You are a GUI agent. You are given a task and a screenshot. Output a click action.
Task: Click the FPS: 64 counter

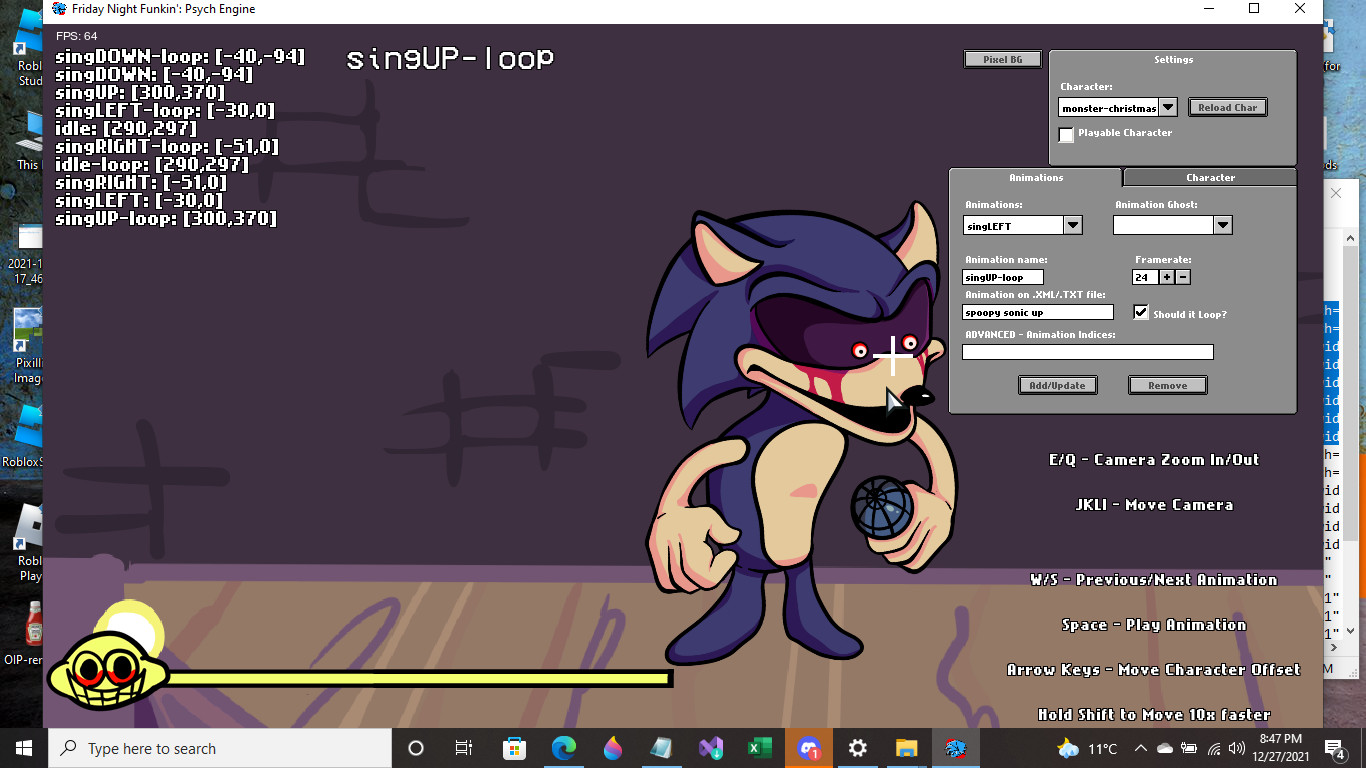(77, 36)
